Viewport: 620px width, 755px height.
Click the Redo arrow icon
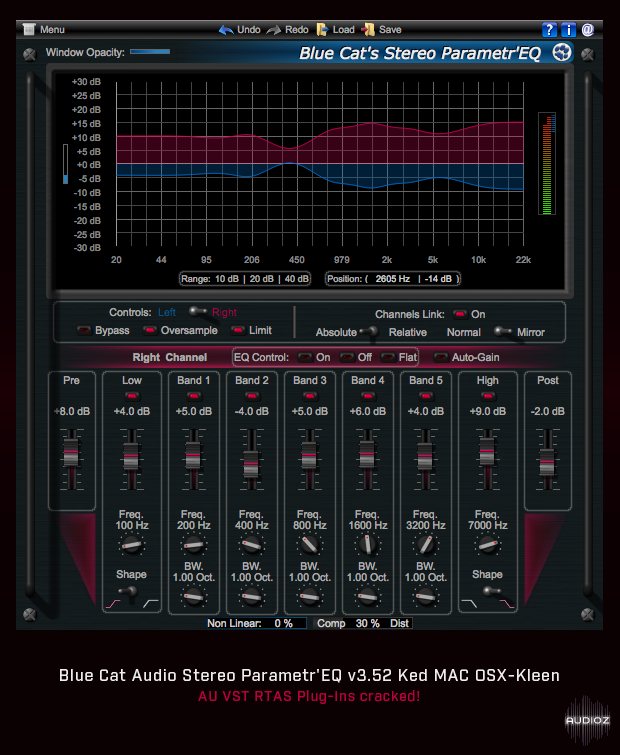click(274, 30)
